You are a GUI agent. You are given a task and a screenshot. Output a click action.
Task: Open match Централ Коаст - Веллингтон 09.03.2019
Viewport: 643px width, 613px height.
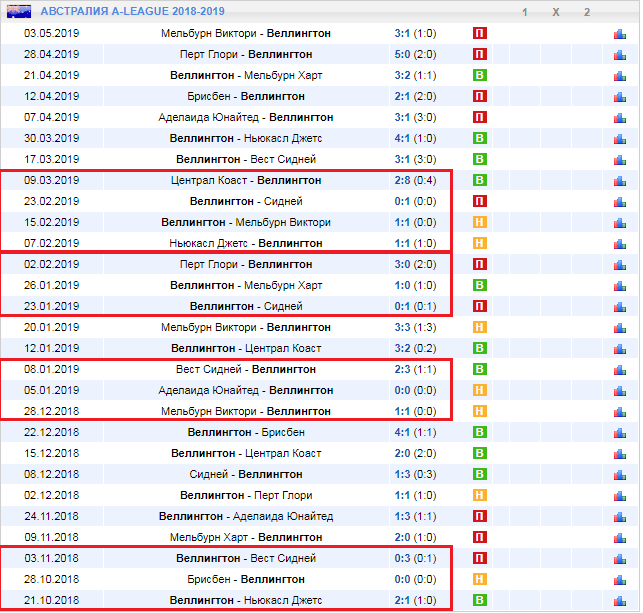[246, 180]
